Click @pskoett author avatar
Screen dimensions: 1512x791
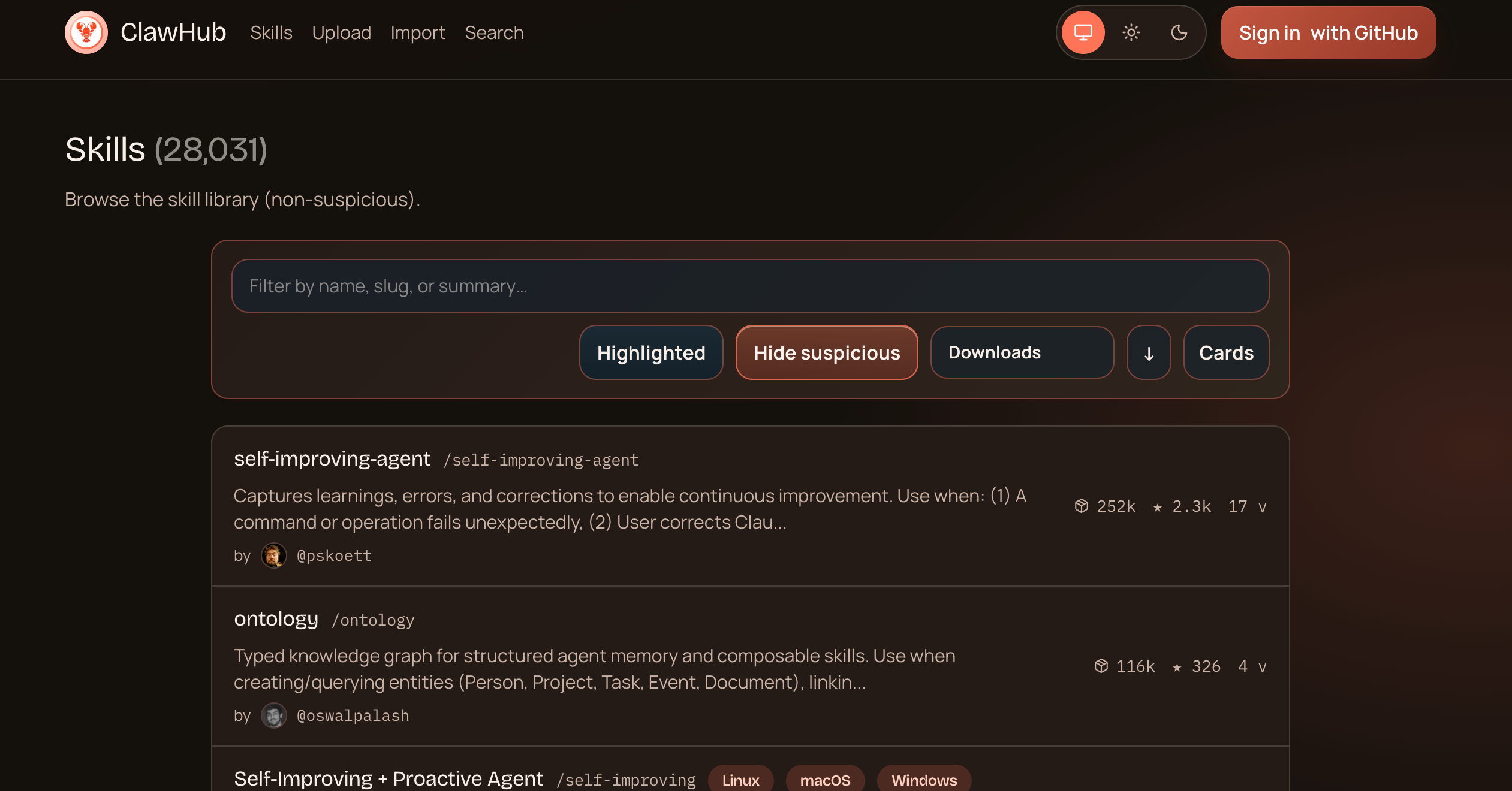(x=273, y=555)
